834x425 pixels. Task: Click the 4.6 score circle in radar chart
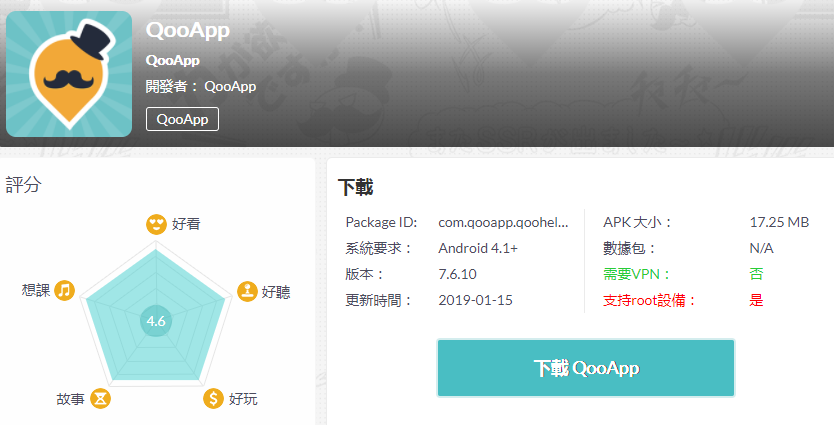click(x=156, y=321)
